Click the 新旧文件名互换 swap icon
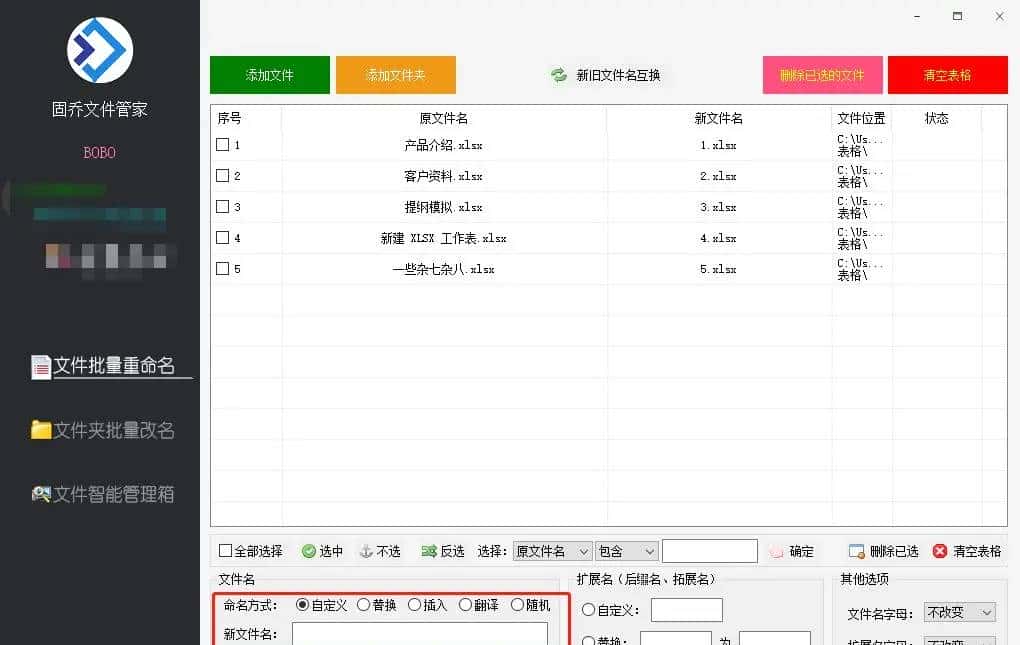Screen dimensions: 1020x645 [558, 74]
